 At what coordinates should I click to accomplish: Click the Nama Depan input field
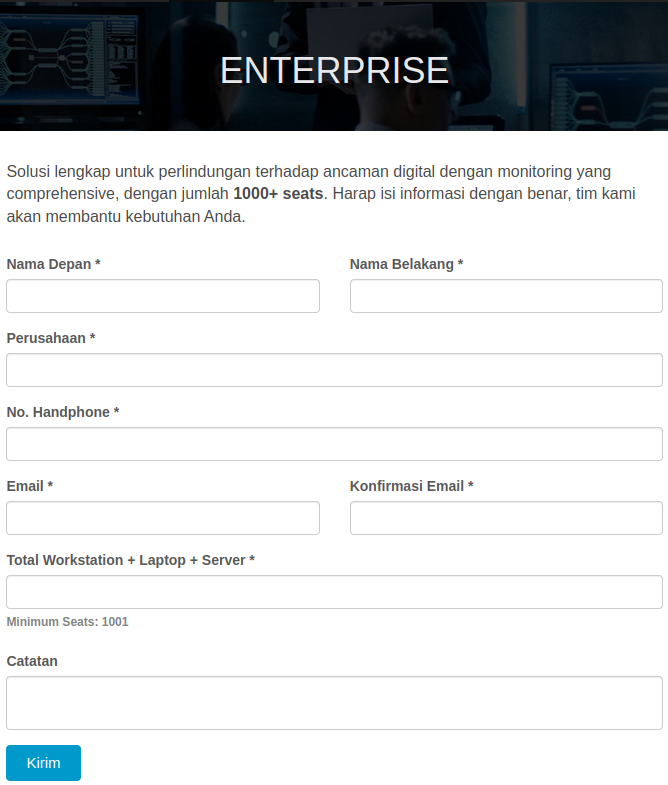point(163,296)
